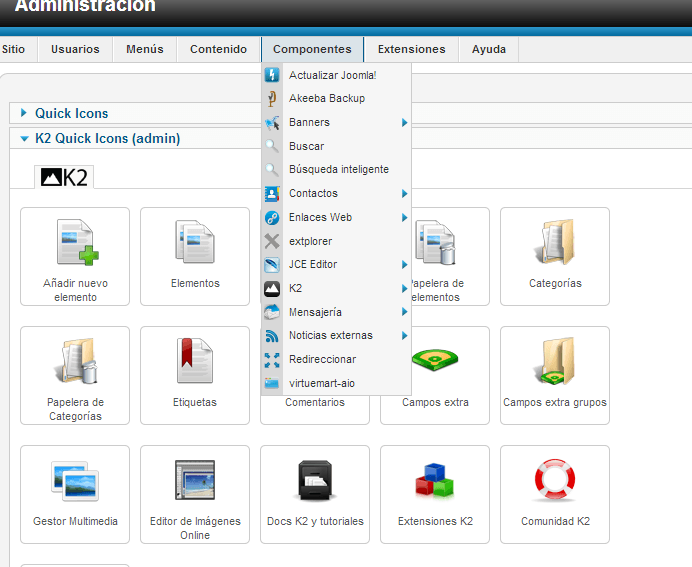Open the Ayuda menu

pyautogui.click(x=489, y=49)
